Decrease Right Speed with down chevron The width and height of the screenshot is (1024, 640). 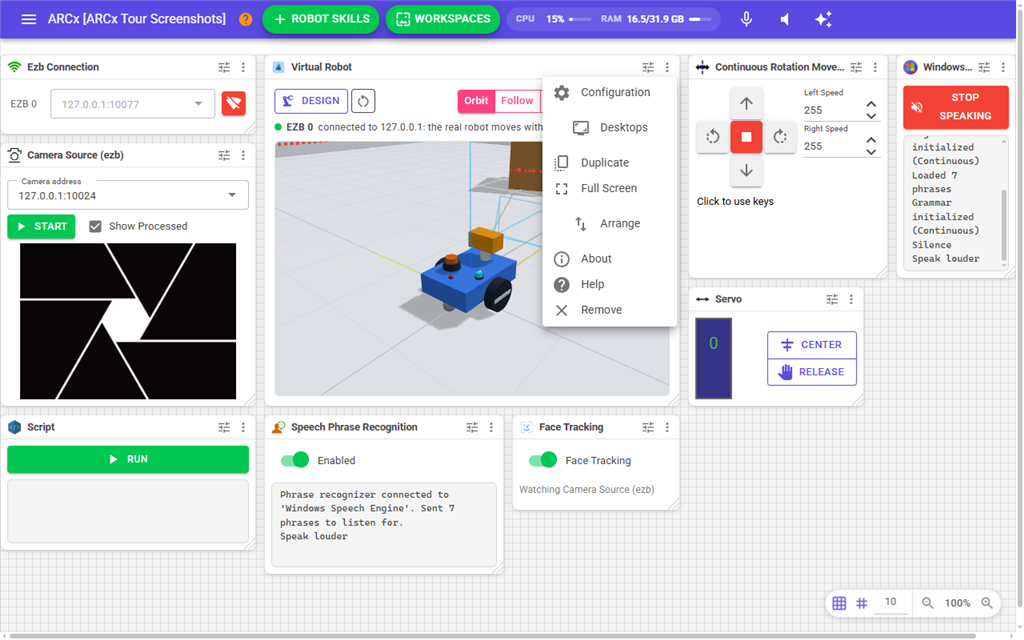871,152
